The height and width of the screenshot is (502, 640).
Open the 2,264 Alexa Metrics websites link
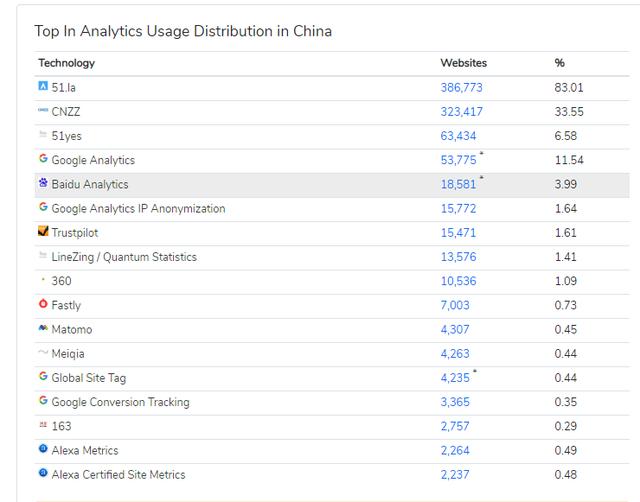(x=455, y=450)
